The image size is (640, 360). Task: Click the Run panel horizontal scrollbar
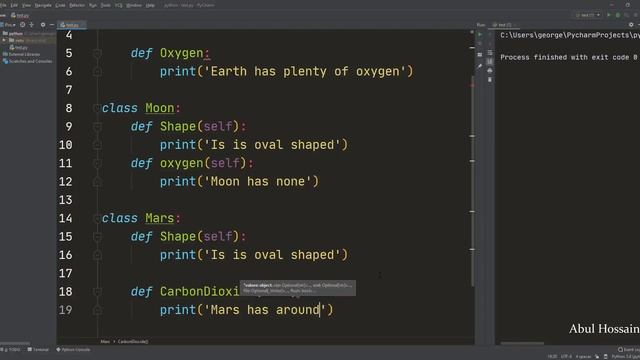(522, 343)
